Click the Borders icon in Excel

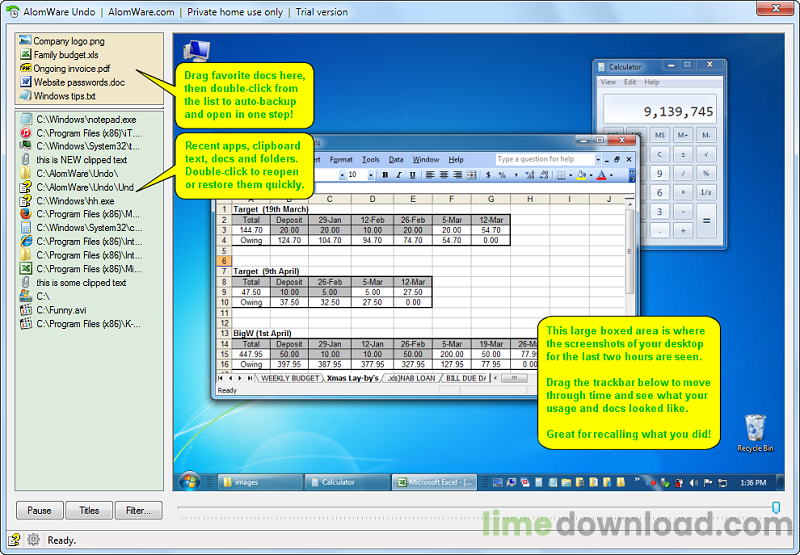[x=561, y=175]
